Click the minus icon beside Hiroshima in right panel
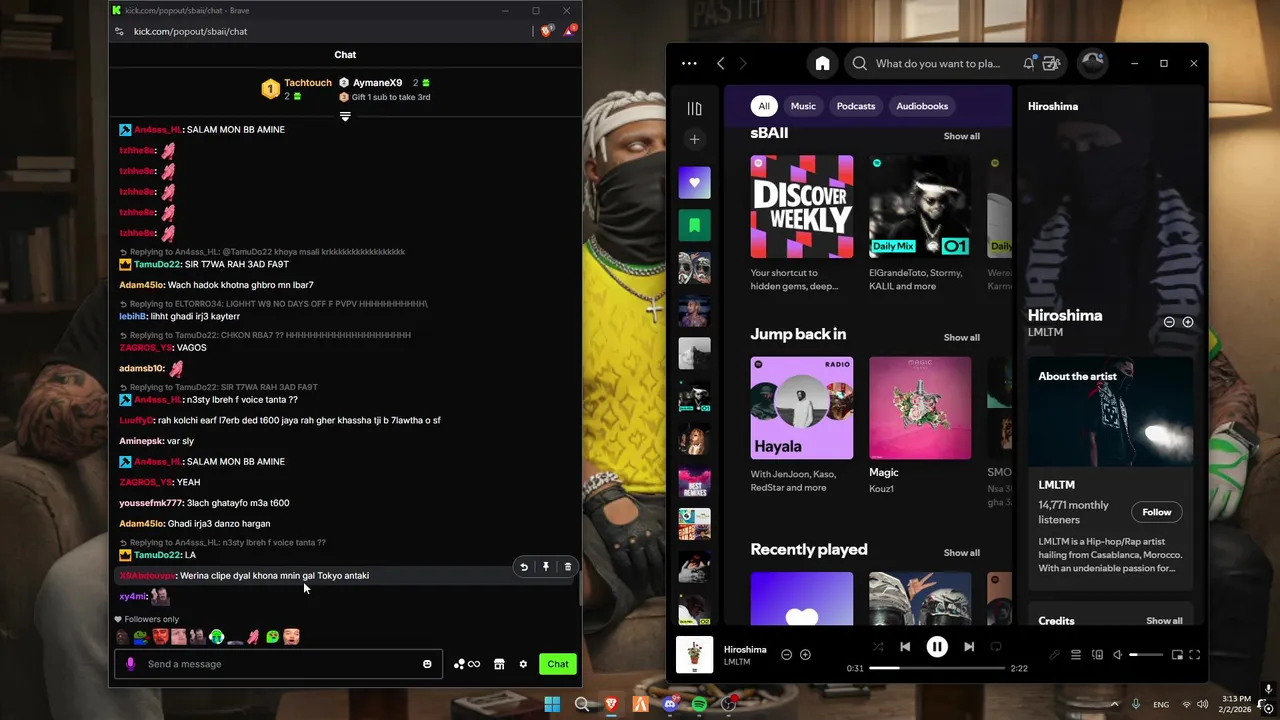 click(x=1169, y=322)
